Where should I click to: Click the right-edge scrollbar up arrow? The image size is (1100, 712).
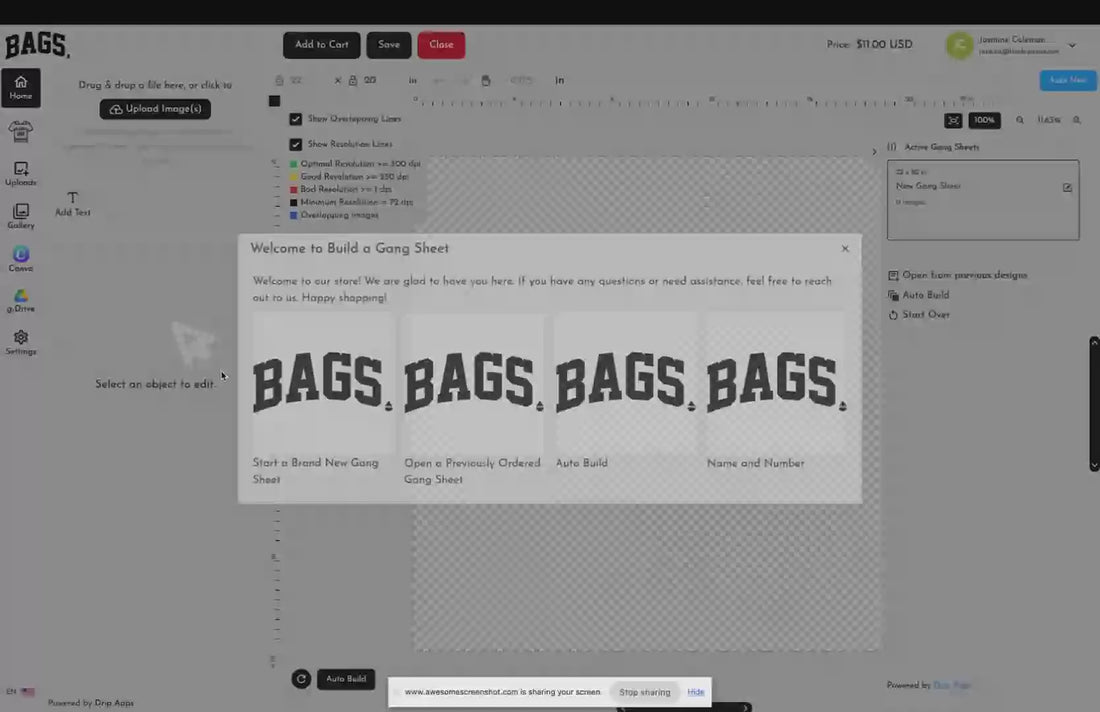1094,342
